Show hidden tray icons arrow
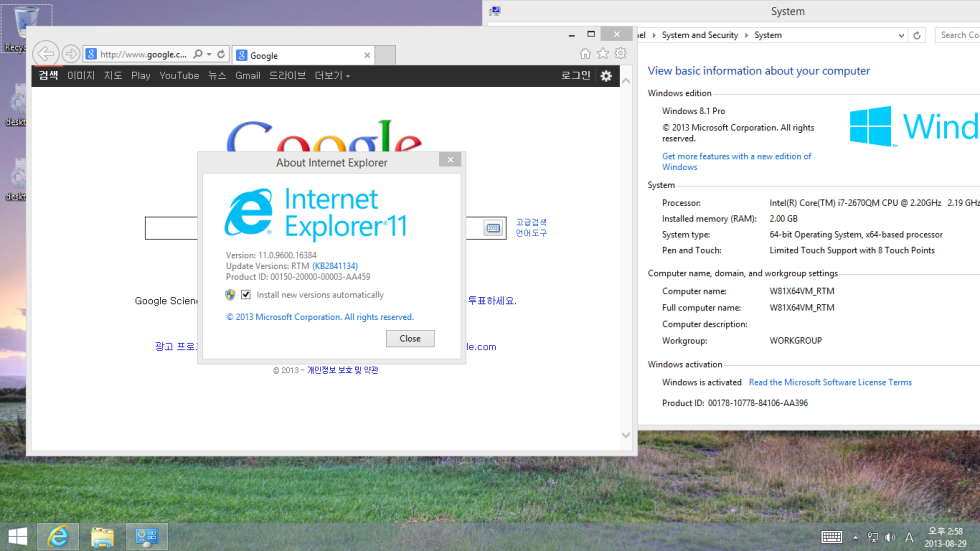 click(x=856, y=537)
